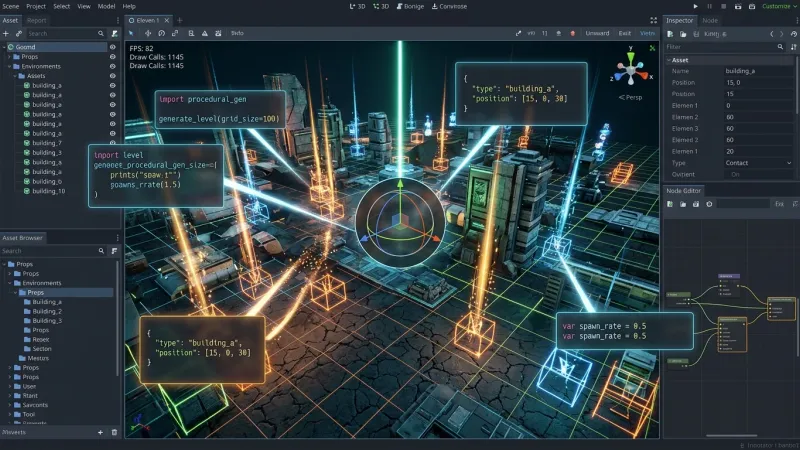The height and width of the screenshot is (450, 800).
Task: Add a new node with plus icon
Action: tap(6, 34)
